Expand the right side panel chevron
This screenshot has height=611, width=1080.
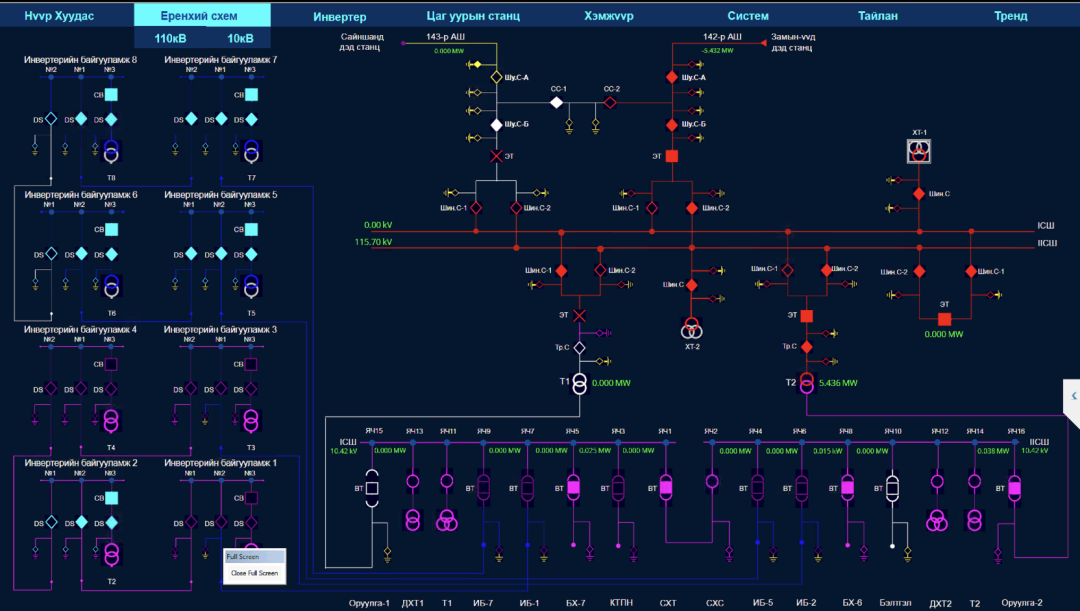point(1072,396)
